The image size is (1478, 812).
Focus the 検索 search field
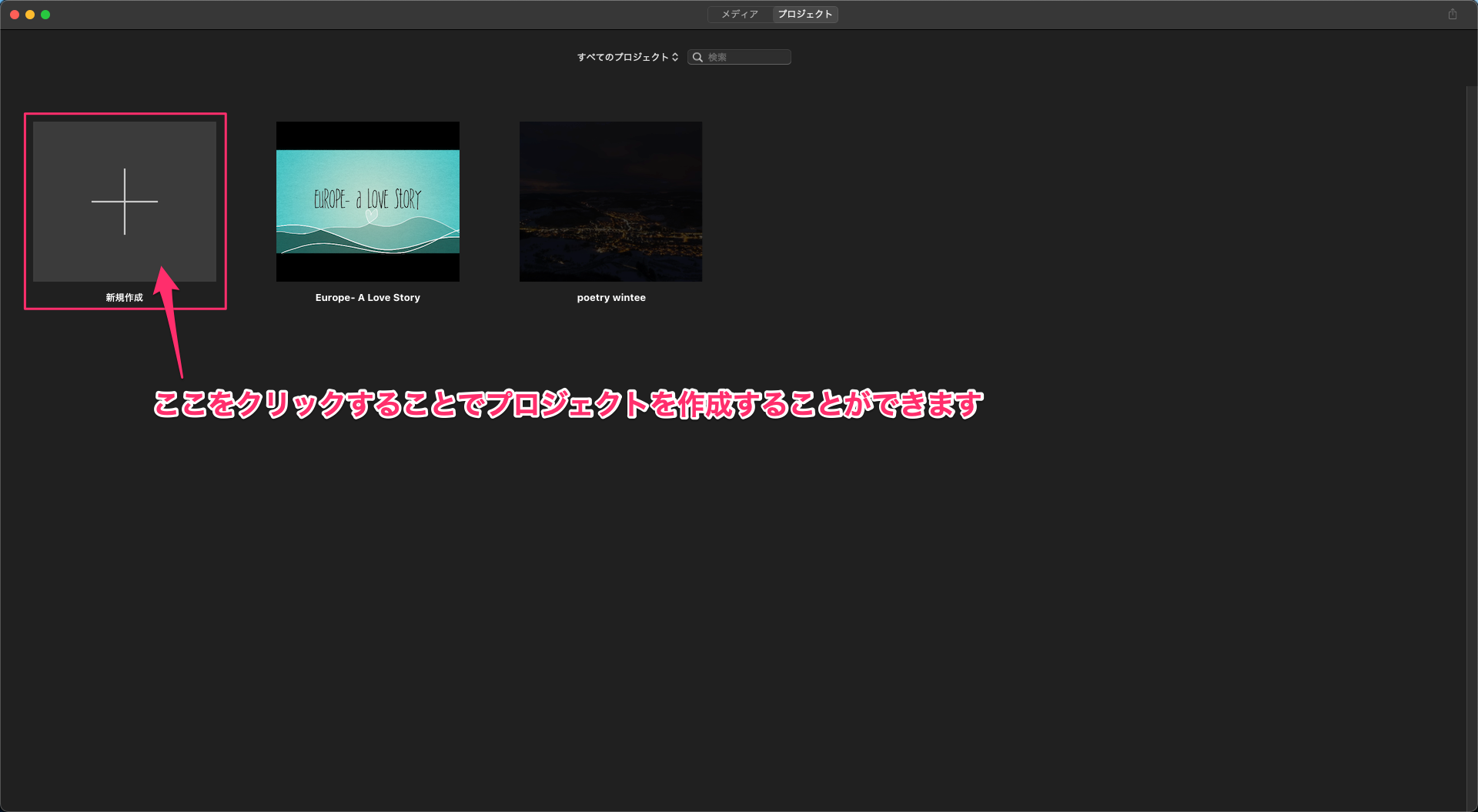(x=747, y=58)
